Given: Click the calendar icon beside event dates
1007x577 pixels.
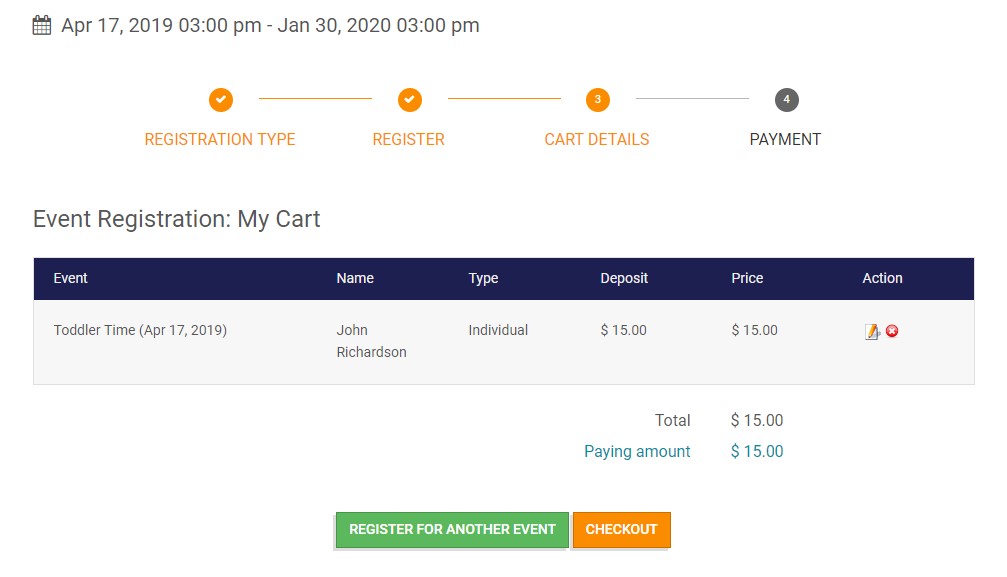Looking at the screenshot, I should (x=42, y=26).
